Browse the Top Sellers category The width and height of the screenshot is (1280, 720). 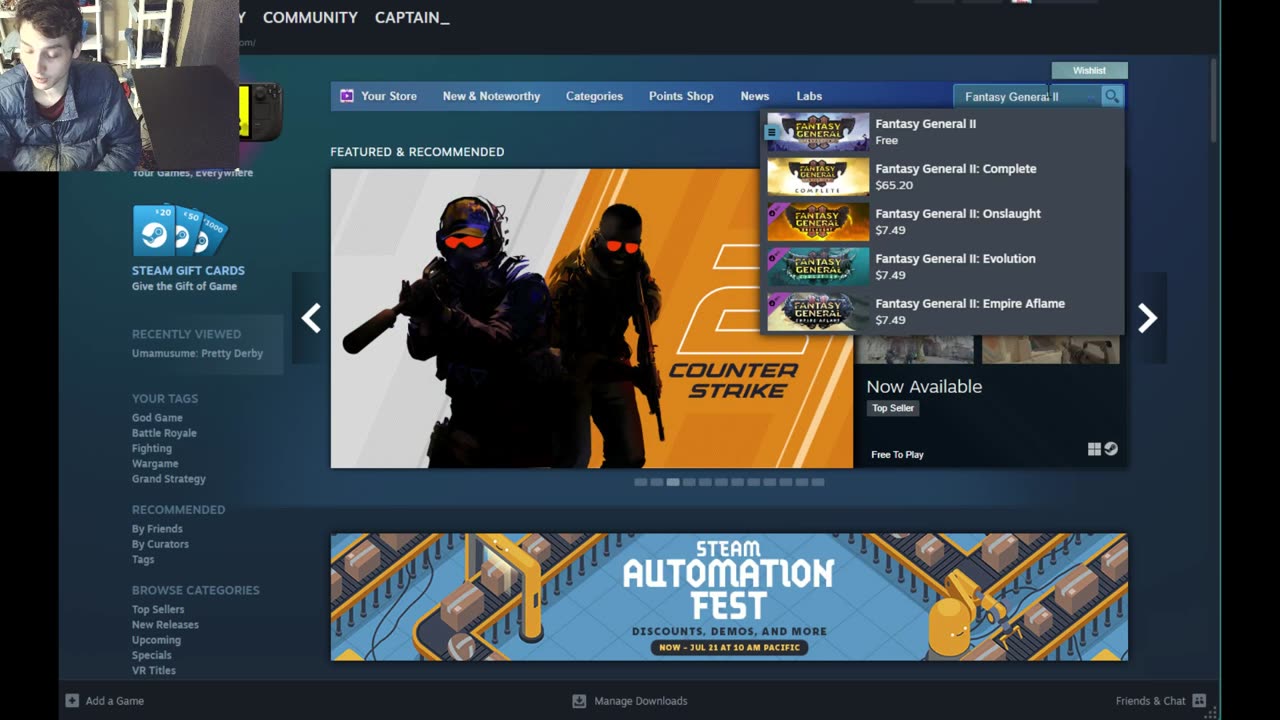(x=158, y=609)
